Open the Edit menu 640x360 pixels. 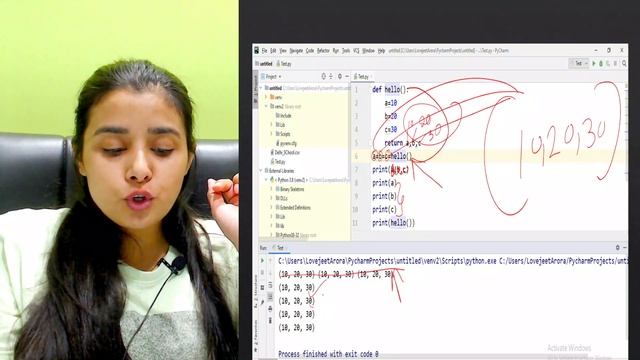click(273, 51)
